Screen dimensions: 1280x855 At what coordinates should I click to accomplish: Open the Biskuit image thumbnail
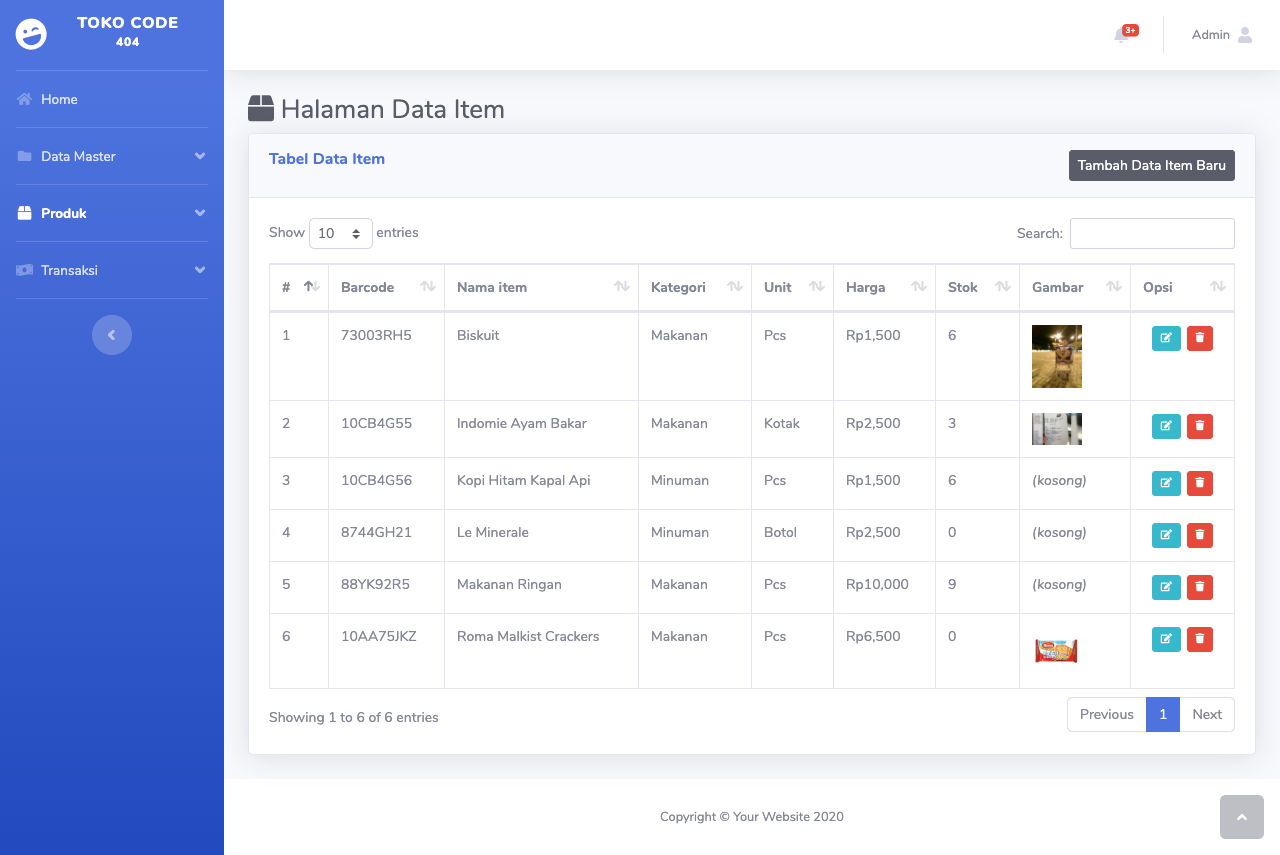pyautogui.click(x=1057, y=356)
